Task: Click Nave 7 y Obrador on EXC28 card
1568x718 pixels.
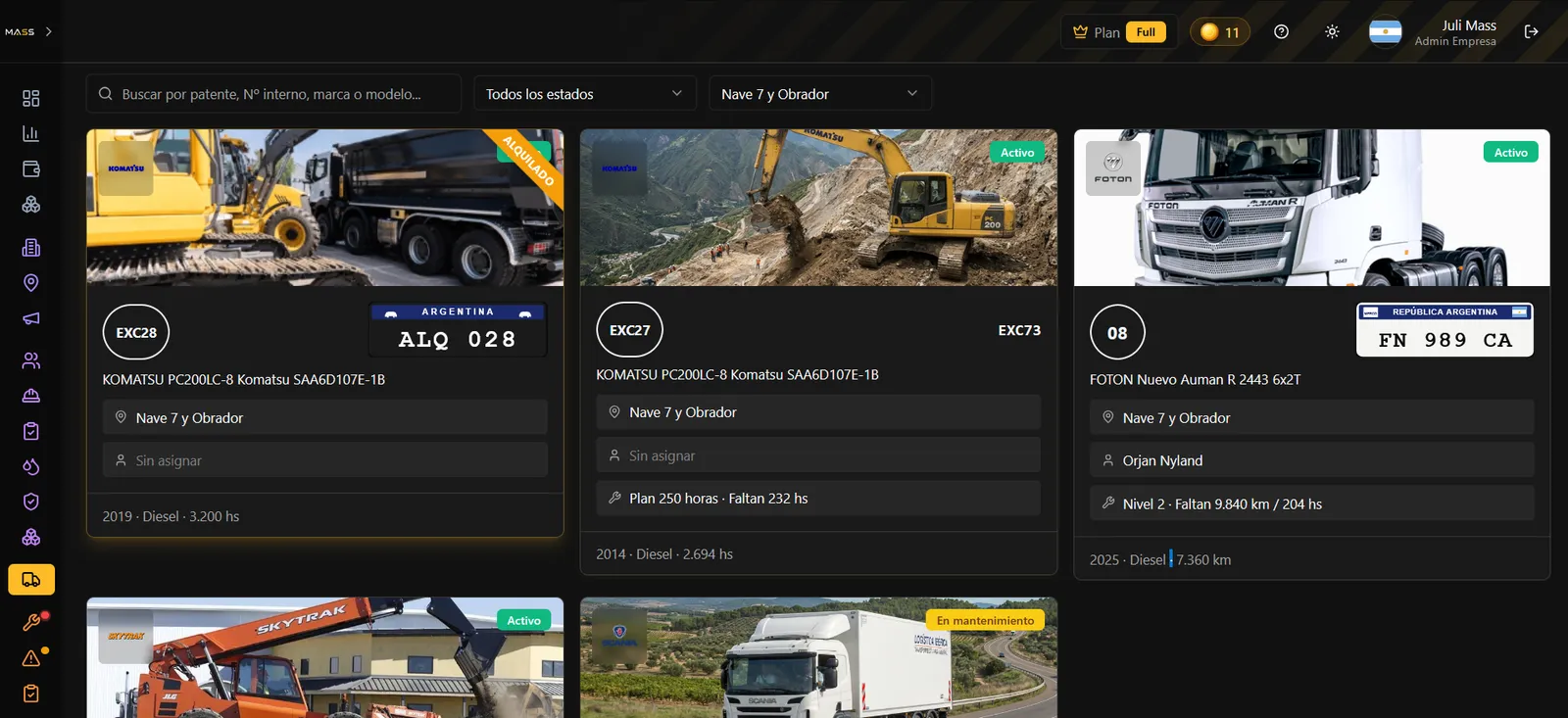Action: [325, 417]
